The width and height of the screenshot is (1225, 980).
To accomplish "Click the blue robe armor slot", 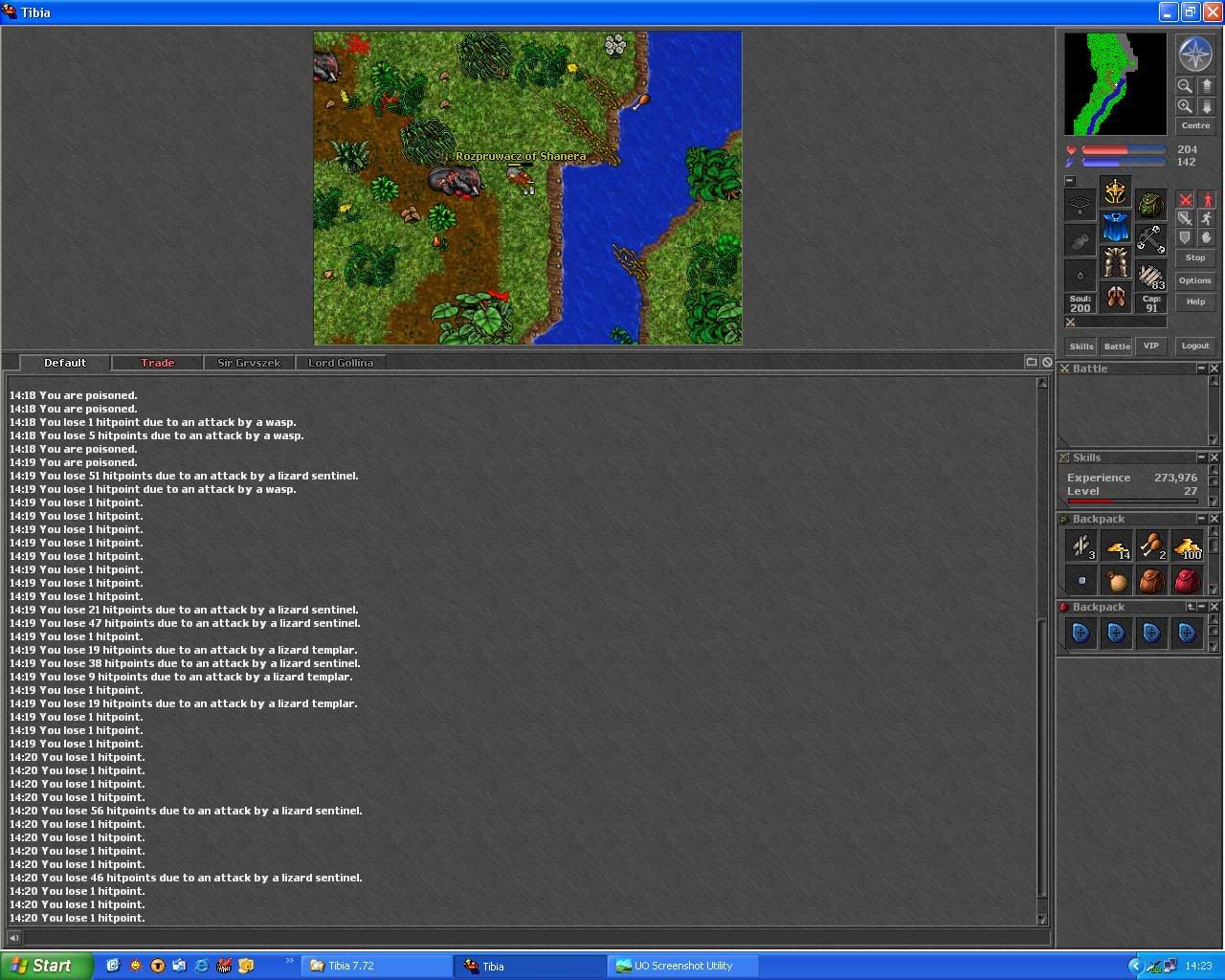I will 1115,227.
